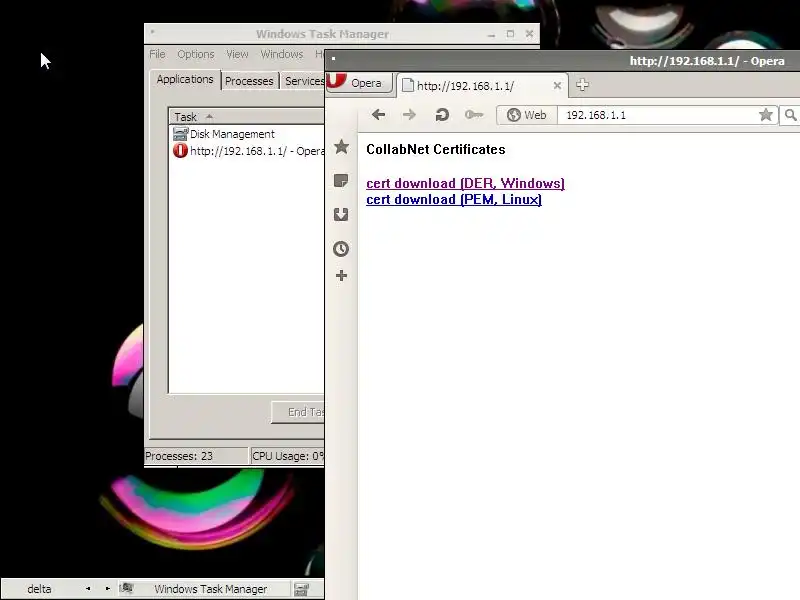800x600 pixels.
Task: Switch to Applications tab in Task Manager
Action: pyautogui.click(x=185, y=80)
